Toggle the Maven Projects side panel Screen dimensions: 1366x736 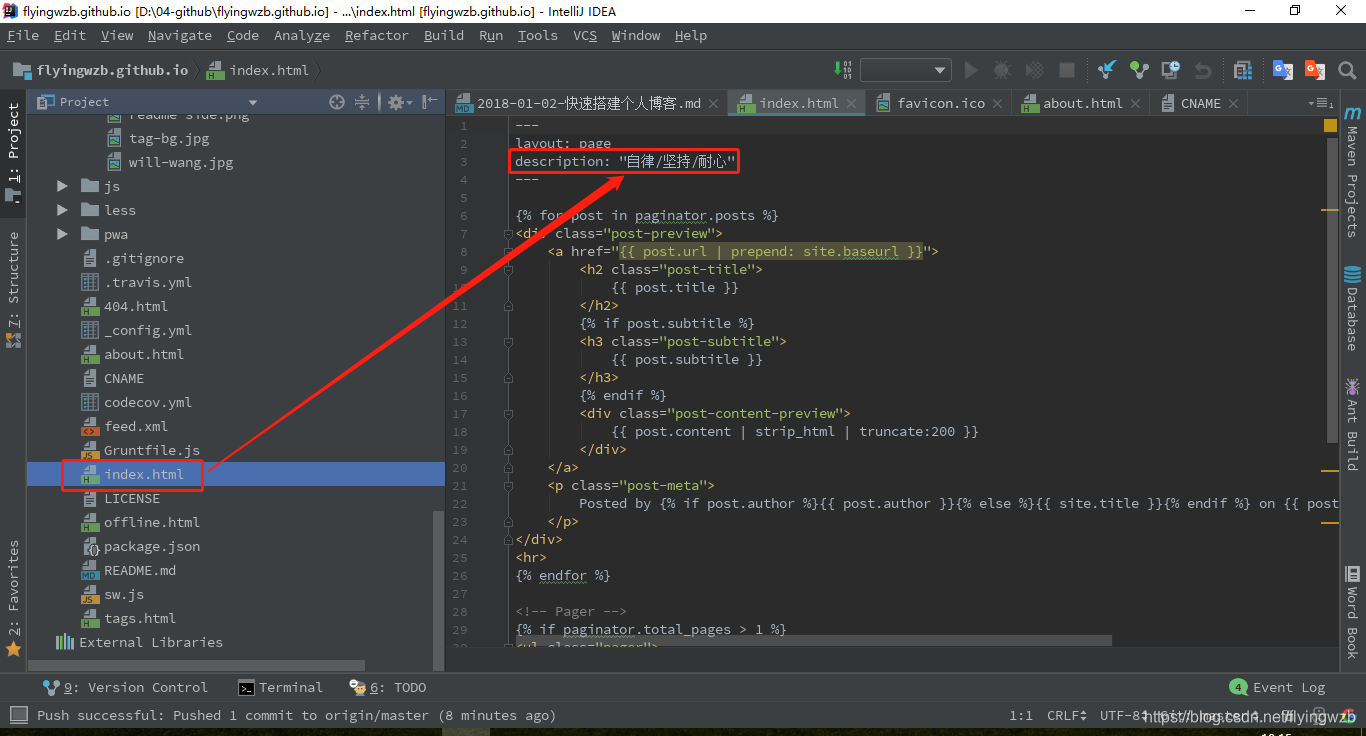pyautogui.click(x=1352, y=169)
